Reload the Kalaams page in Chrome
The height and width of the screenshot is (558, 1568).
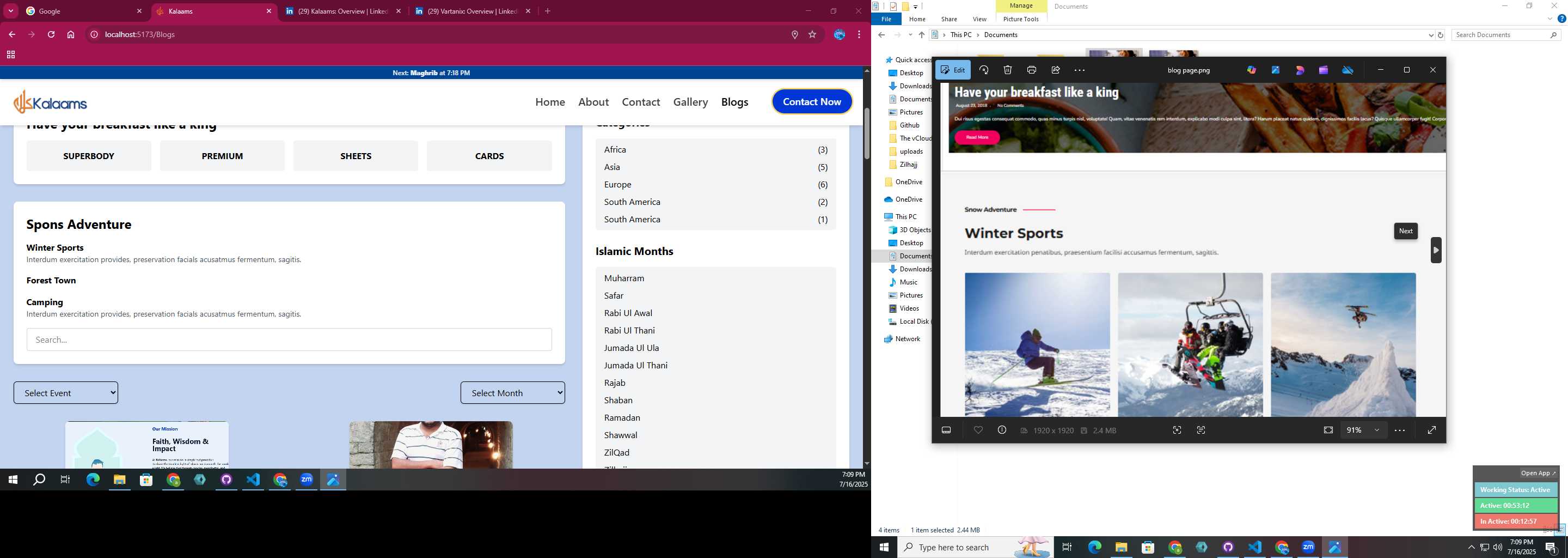click(x=51, y=35)
